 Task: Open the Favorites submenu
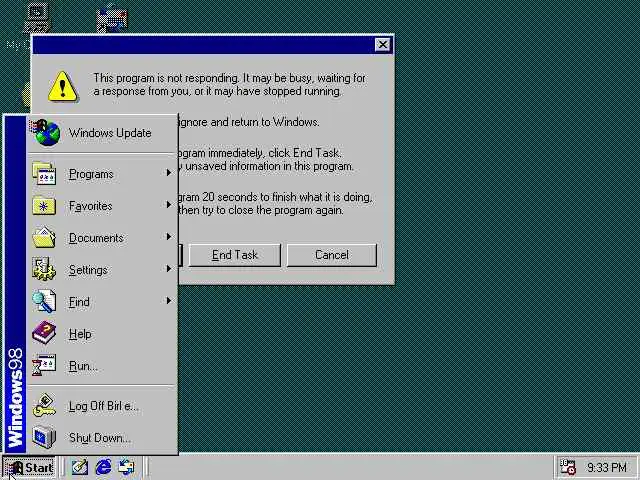pos(102,206)
